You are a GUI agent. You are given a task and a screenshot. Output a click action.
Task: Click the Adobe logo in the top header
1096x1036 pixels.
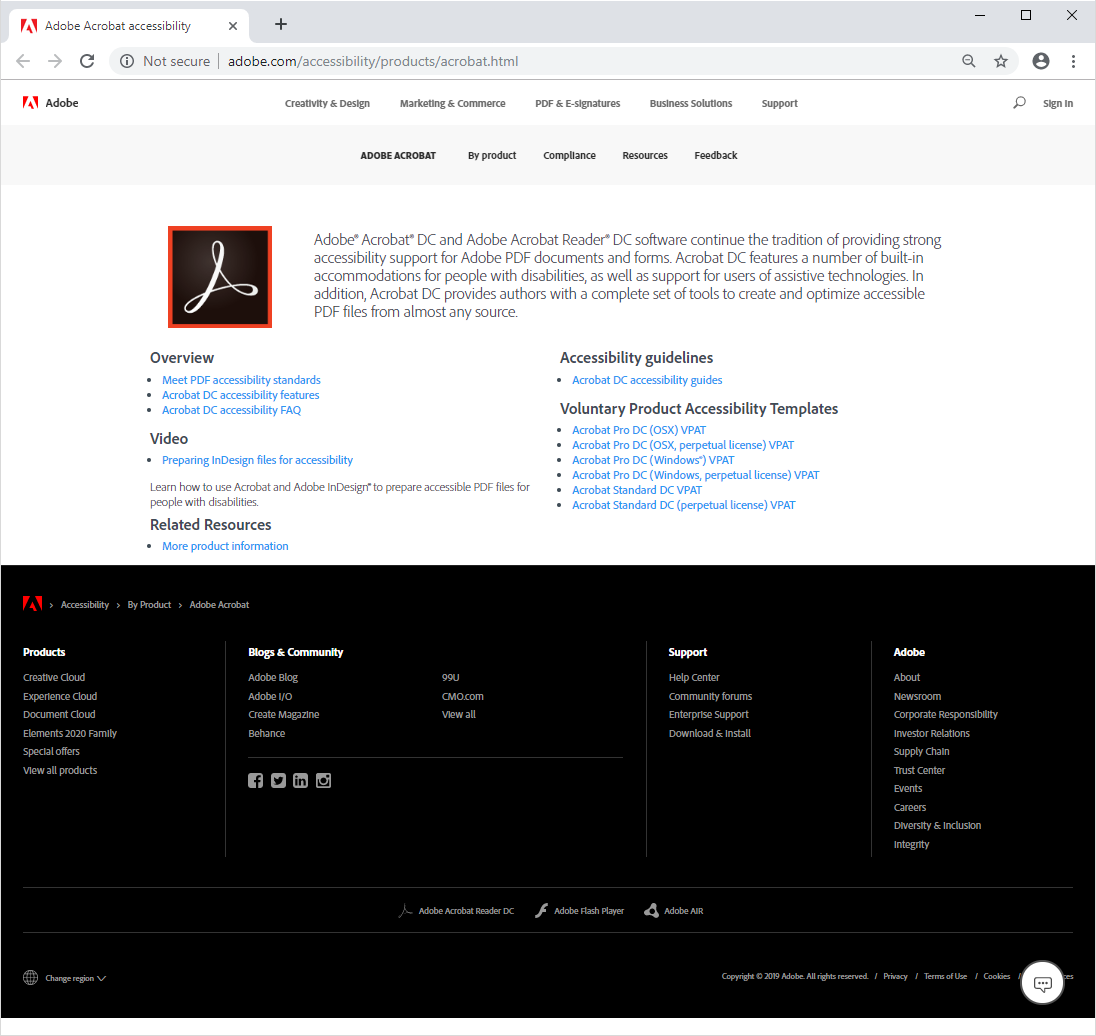point(50,103)
